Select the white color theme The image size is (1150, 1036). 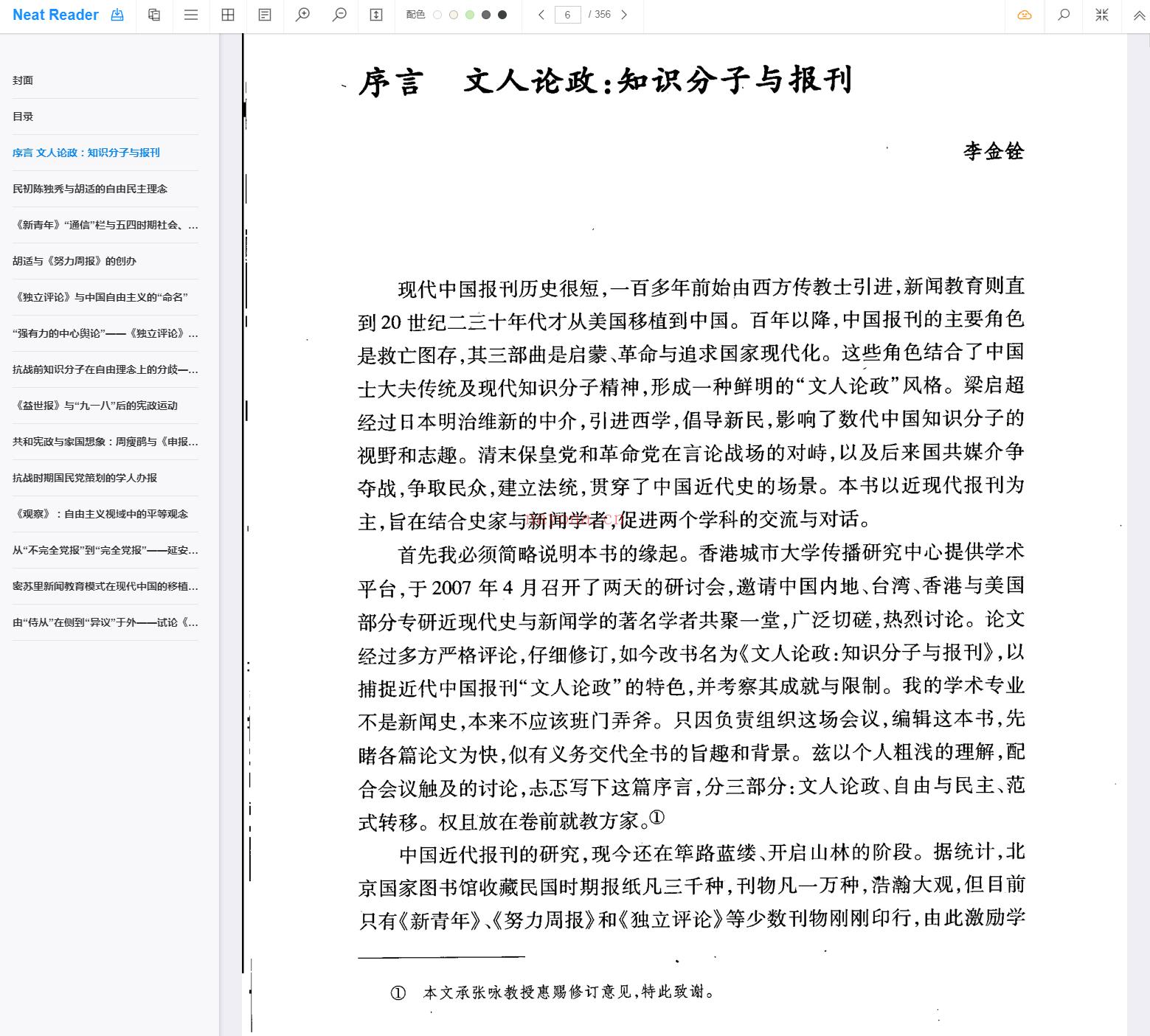[437, 15]
